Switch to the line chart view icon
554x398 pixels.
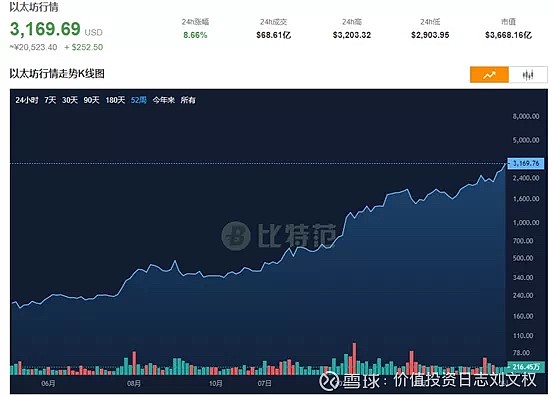(489, 75)
